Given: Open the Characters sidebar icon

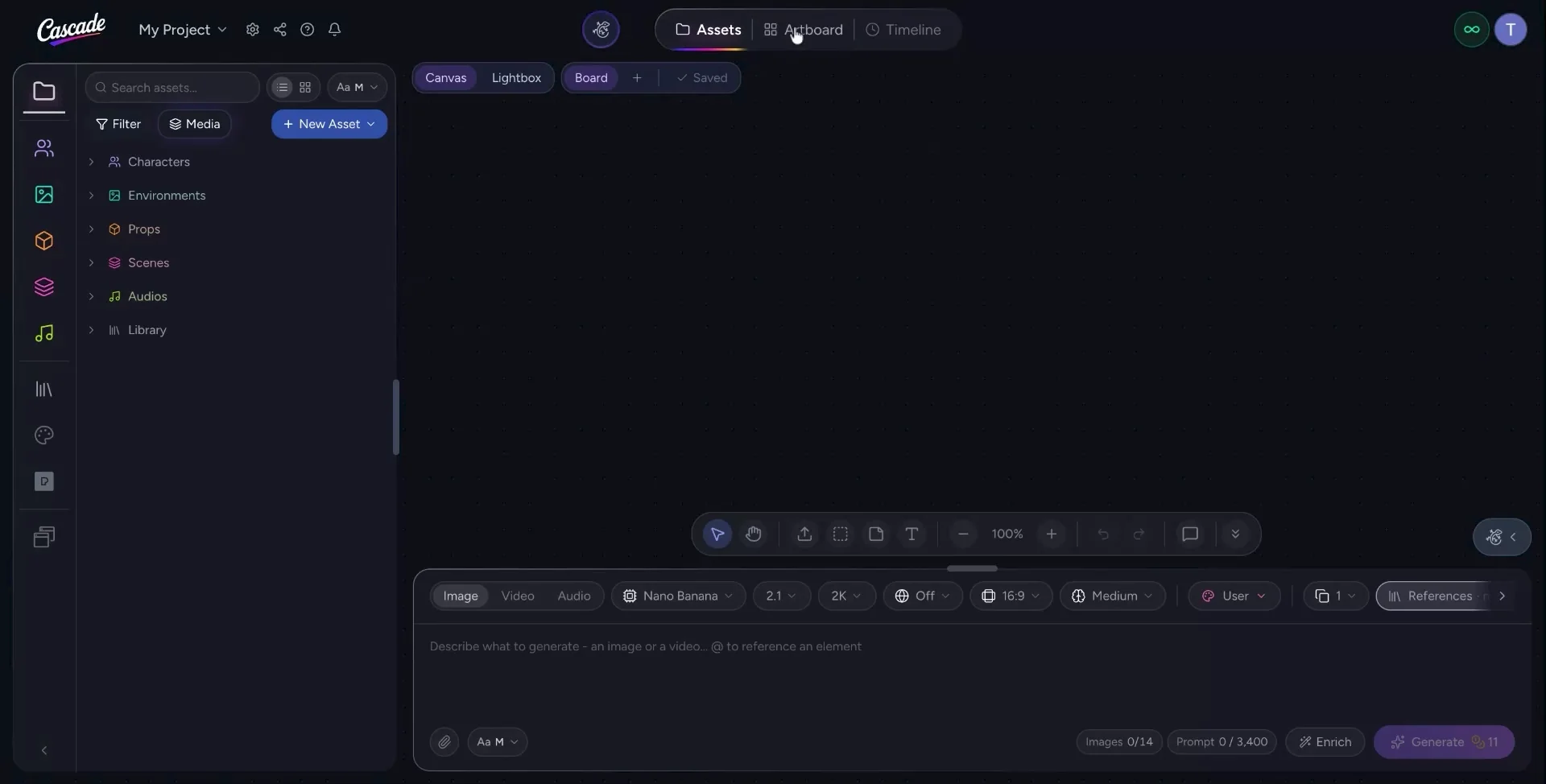Looking at the screenshot, I should coord(44,148).
